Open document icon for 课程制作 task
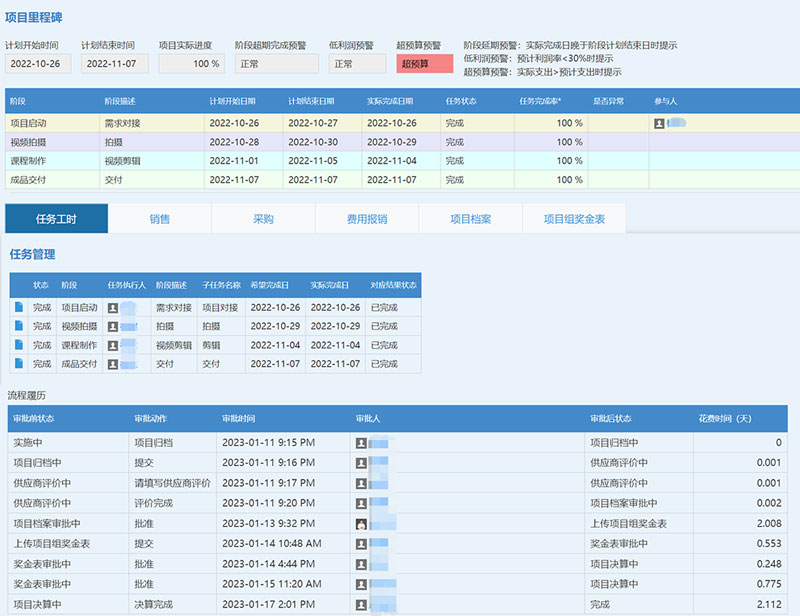This screenshot has width=800, height=616. click(x=18, y=345)
